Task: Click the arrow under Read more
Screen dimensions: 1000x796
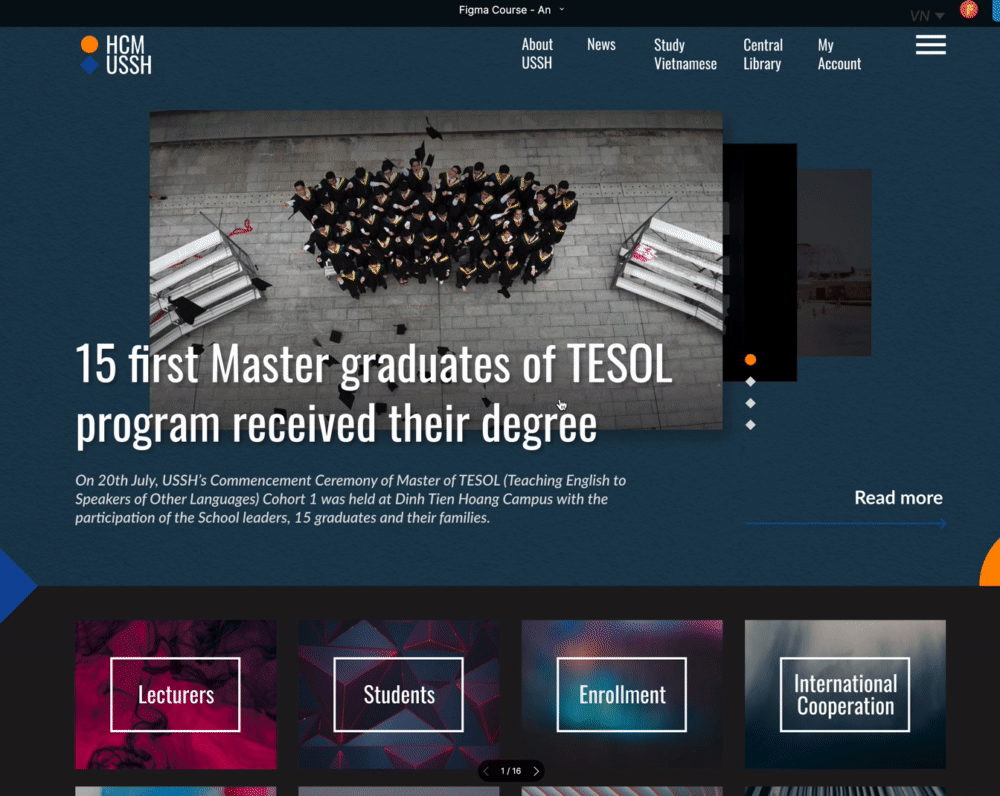Action: coord(845,523)
